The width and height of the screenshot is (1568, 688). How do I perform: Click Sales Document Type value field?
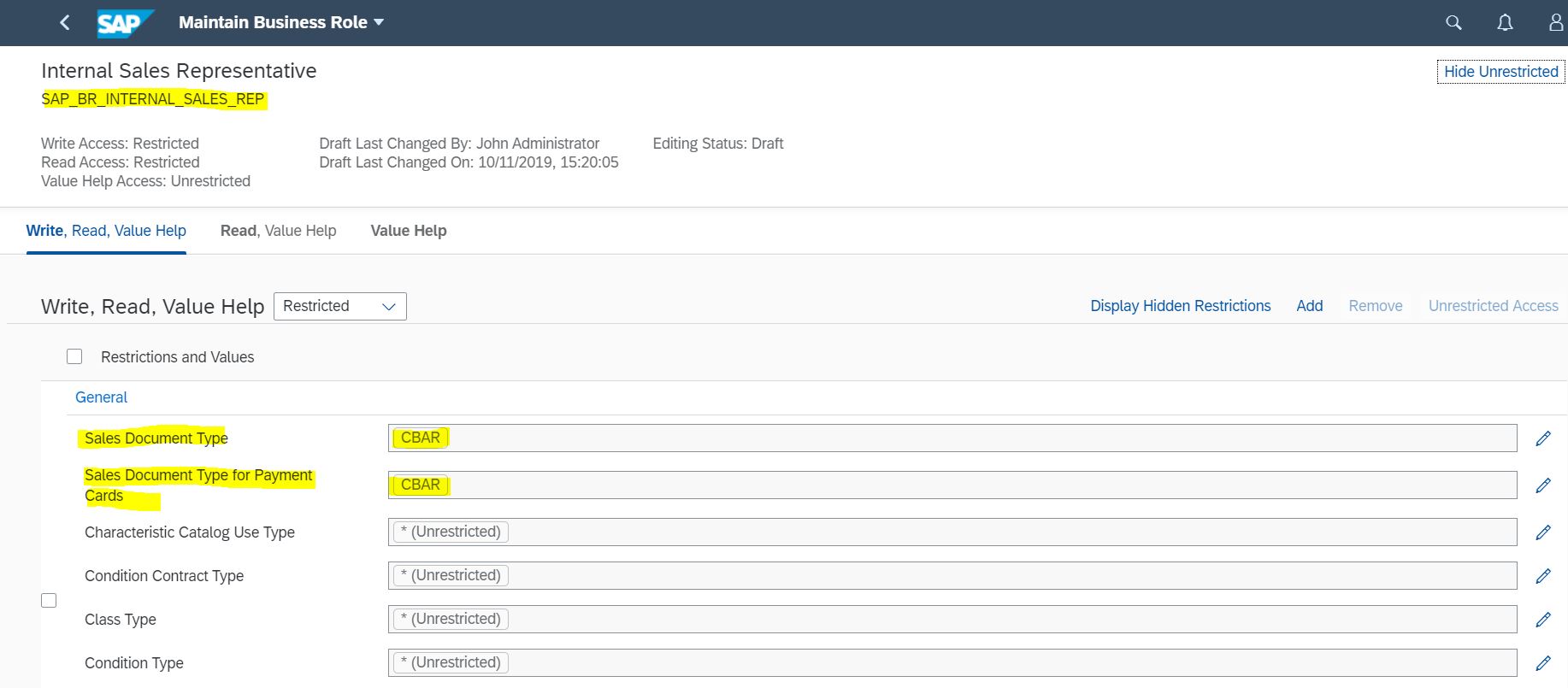[x=952, y=438]
